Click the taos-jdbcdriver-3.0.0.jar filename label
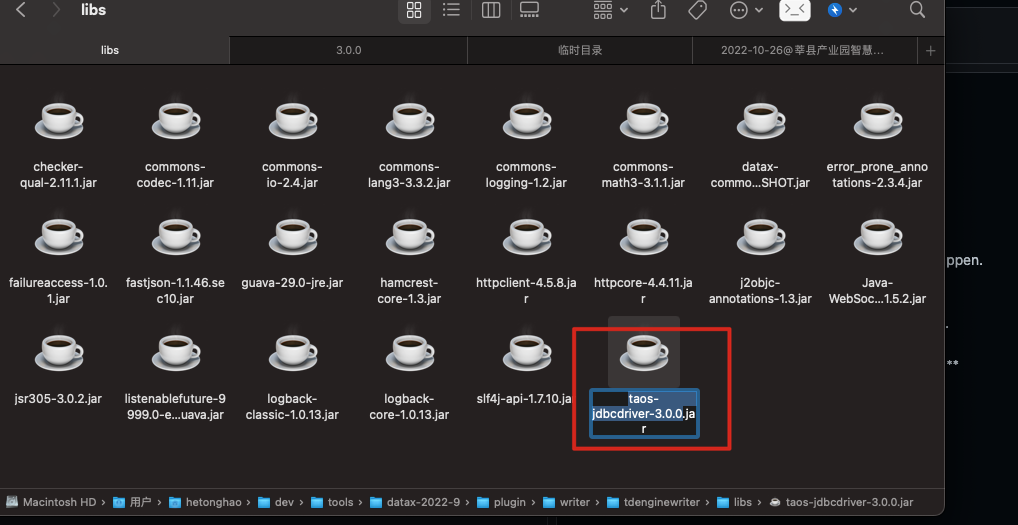The image size is (1018, 525). coord(644,413)
